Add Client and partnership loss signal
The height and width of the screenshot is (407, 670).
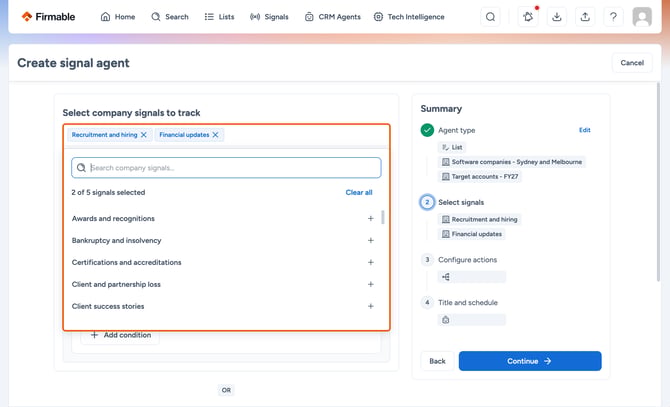pyautogui.click(x=370, y=284)
